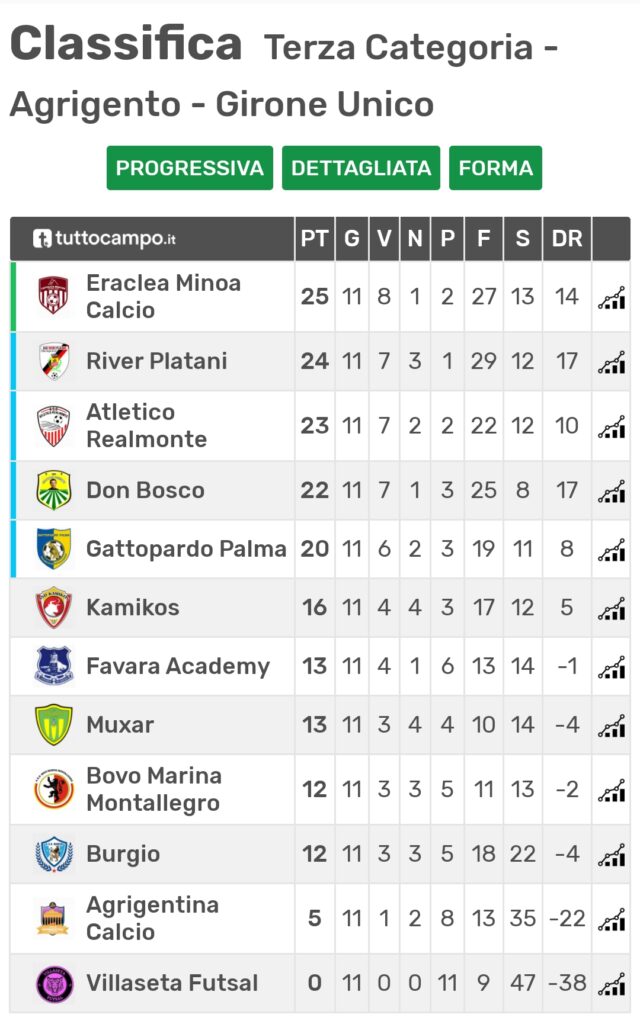This screenshot has height=1024, width=640.
Task: Click Gattopardo Palma team crest
Action: coord(54,549)
